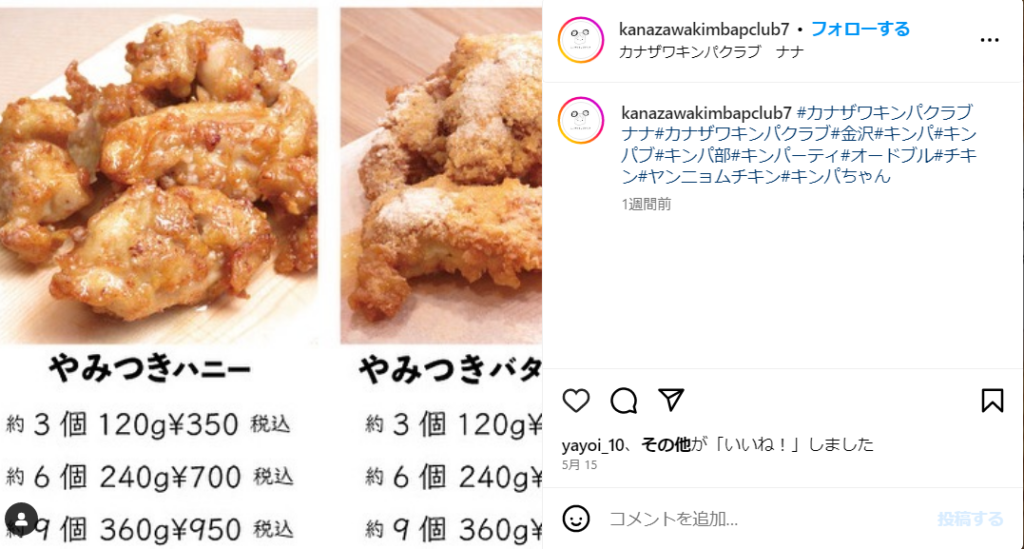Open the #オードブル hashtag link
Screen dimensions: 1024x549
(x=887, y=155)
